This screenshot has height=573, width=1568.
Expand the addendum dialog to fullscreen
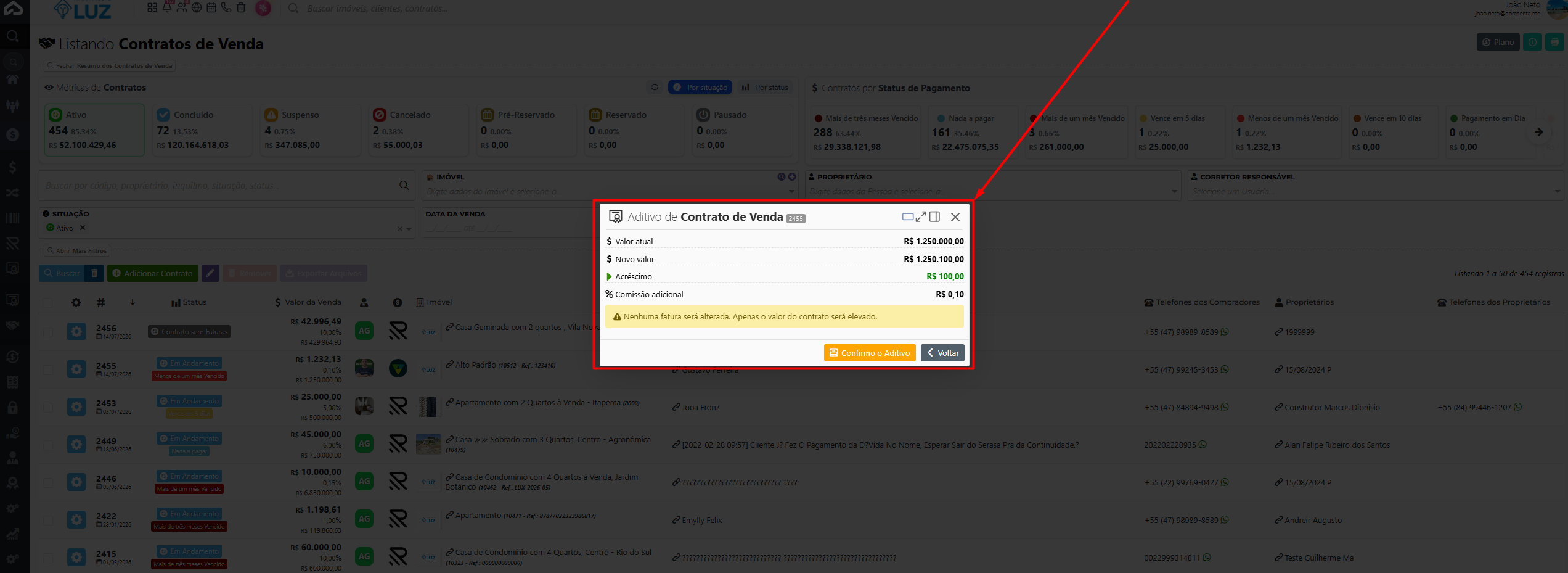coord(921,216)
